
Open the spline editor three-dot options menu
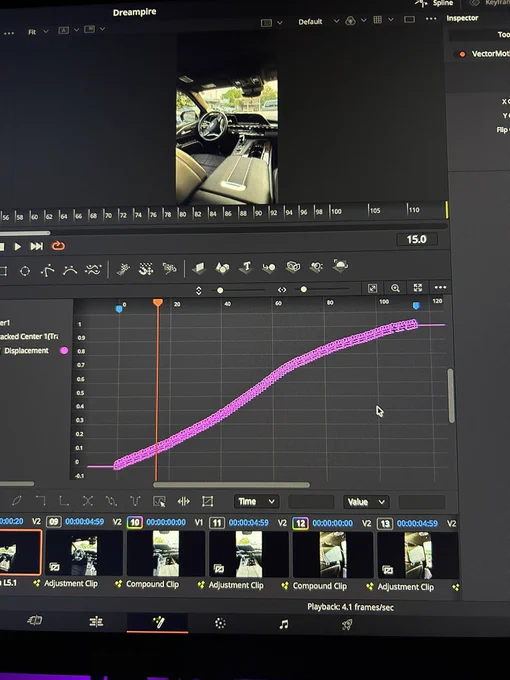(x=440, y=287)
